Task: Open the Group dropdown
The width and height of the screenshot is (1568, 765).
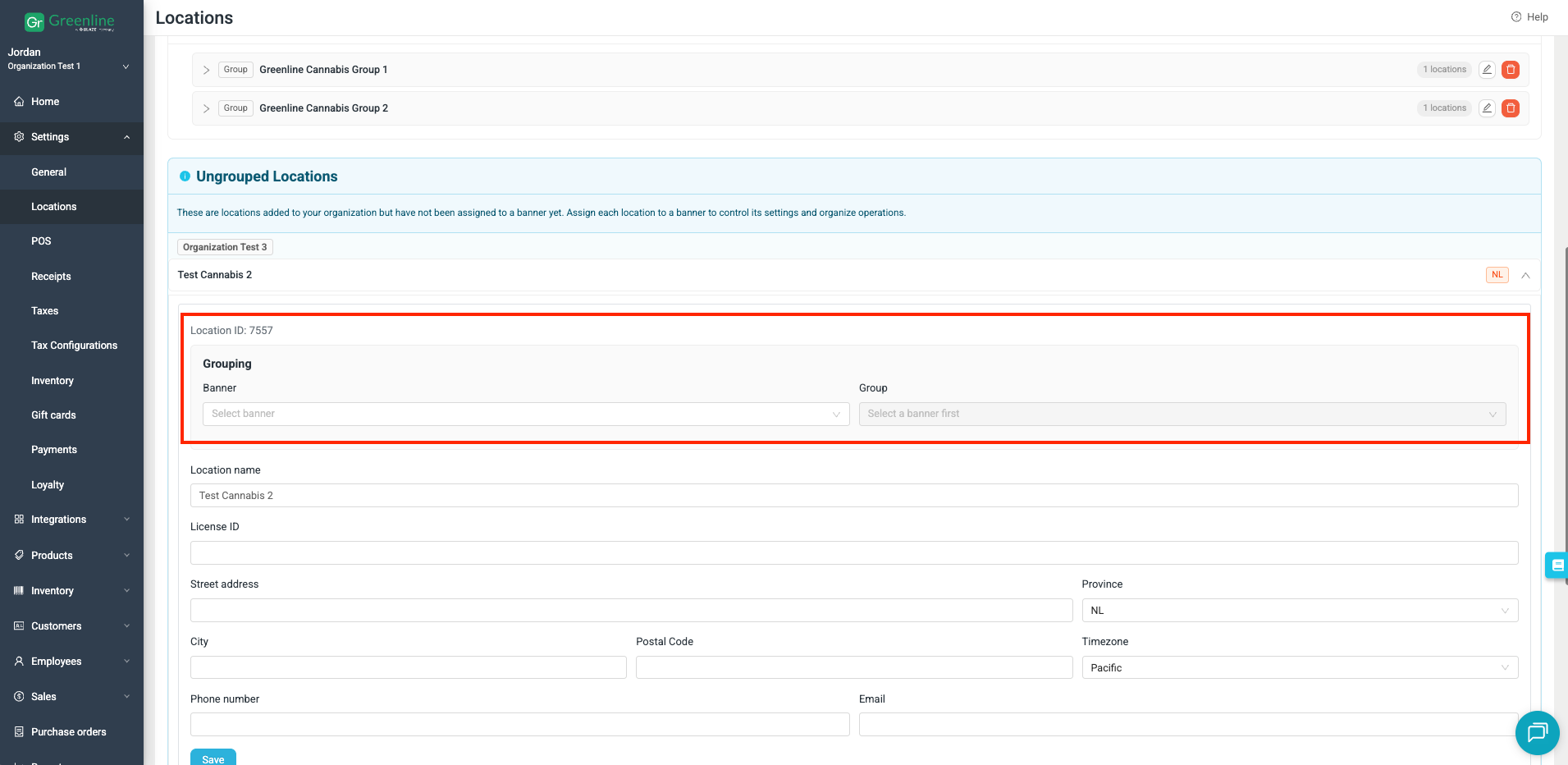Action: tap(1182, 414)
